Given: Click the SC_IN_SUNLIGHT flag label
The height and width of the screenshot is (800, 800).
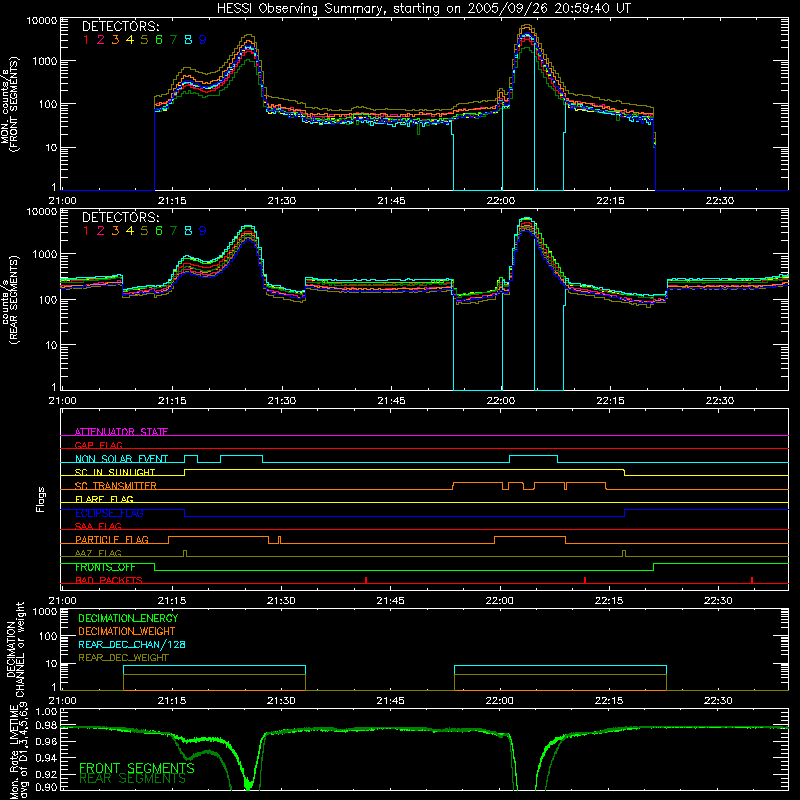Looking at the screenshot, I should [x=115, y=472].
